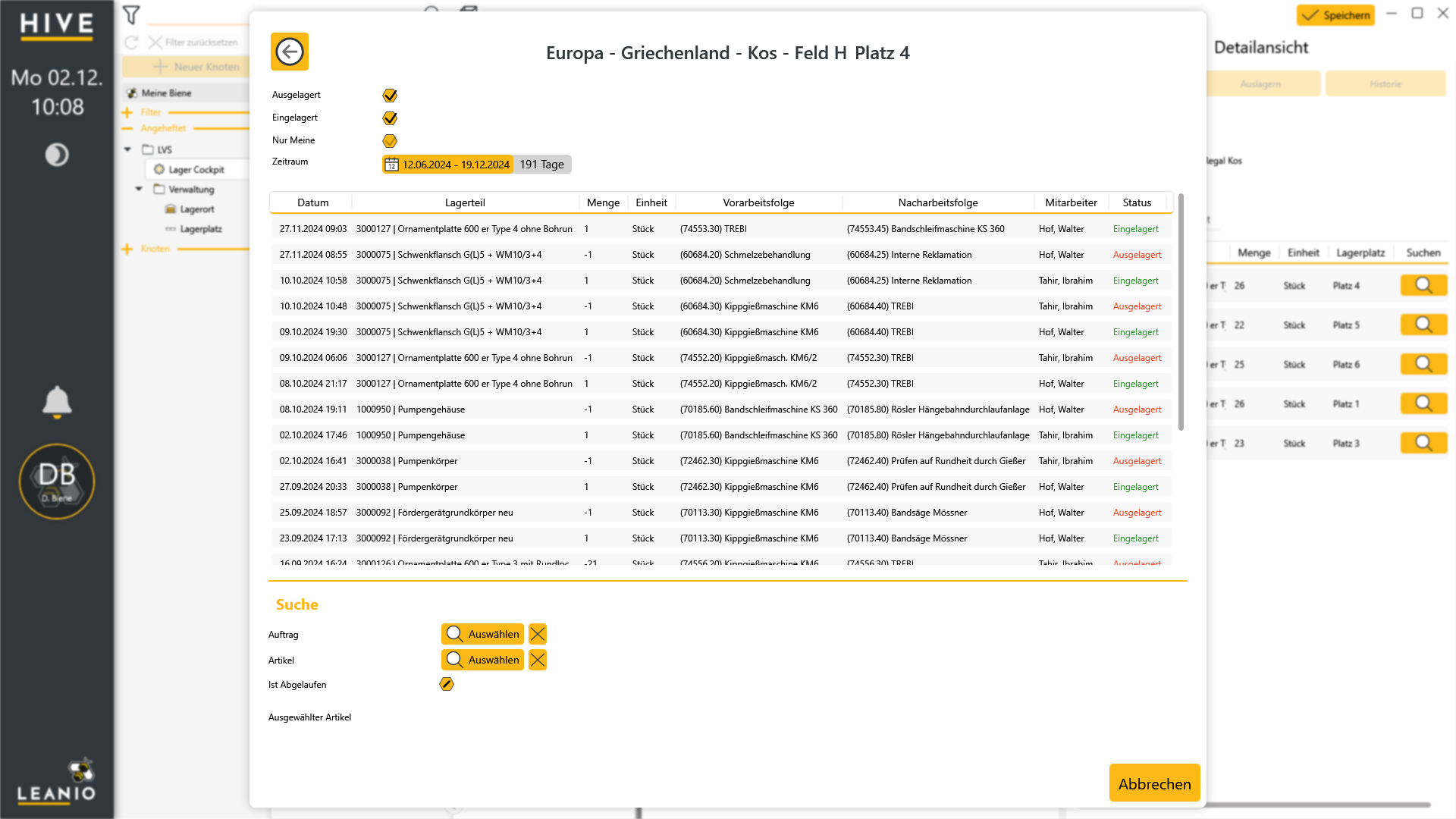This screenshot has width=1456, height=819.
Task: Click the Neuer Knoten button
Action: 186,67
